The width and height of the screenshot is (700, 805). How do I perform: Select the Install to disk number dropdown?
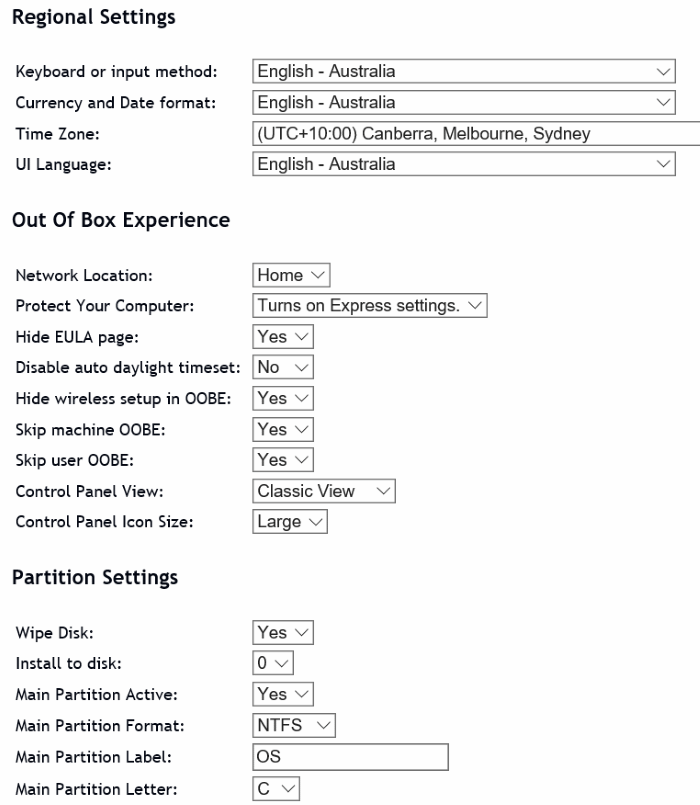(x=273, y=663)
